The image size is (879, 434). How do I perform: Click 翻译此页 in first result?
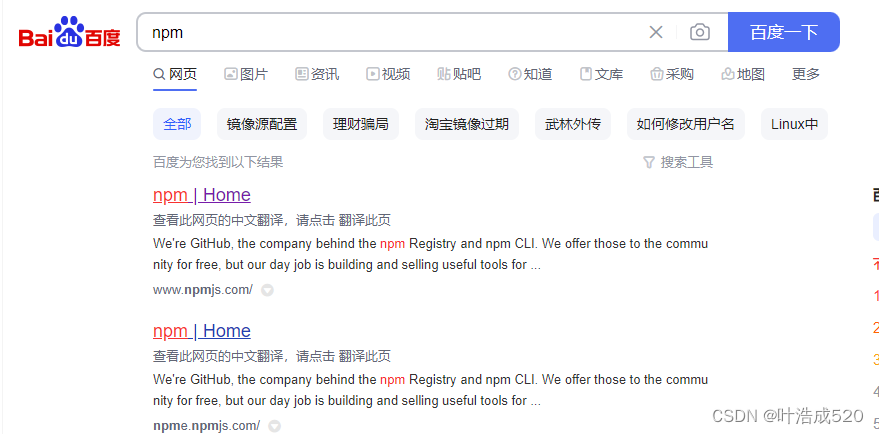click(364, 220)
